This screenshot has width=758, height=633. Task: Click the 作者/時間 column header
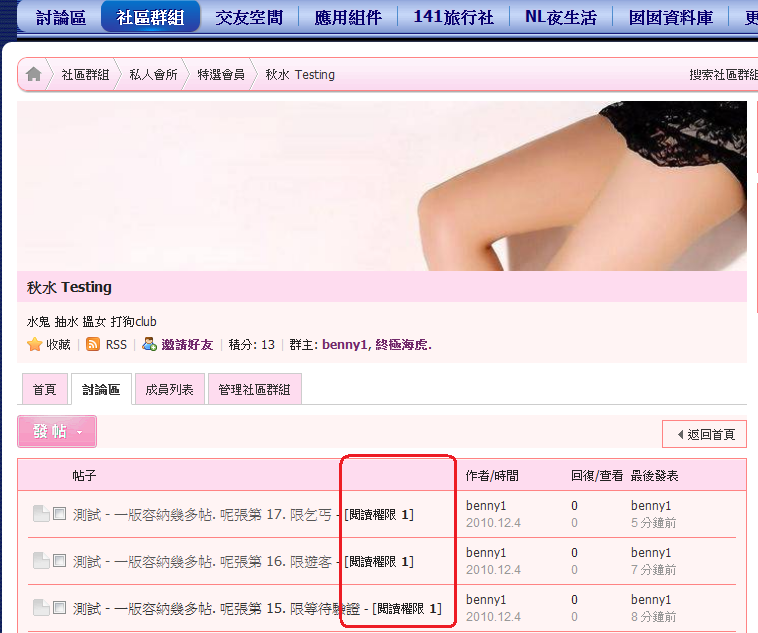point(492,475)
